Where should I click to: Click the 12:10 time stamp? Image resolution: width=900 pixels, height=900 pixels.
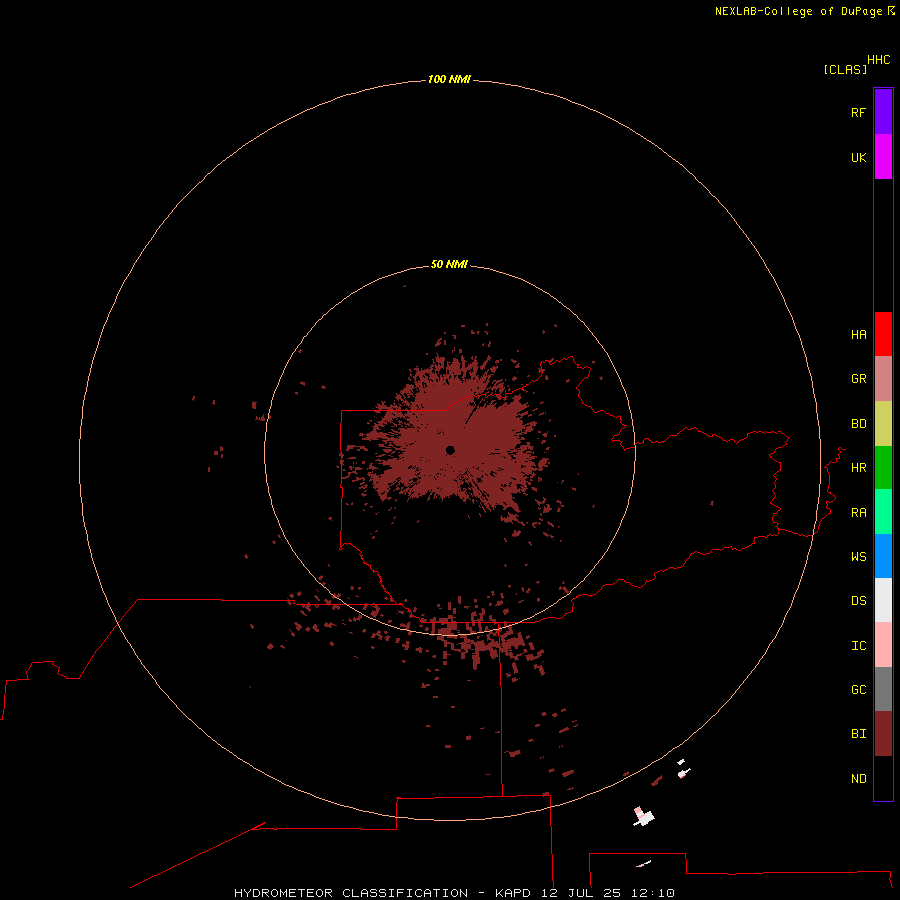click(653, 893)
